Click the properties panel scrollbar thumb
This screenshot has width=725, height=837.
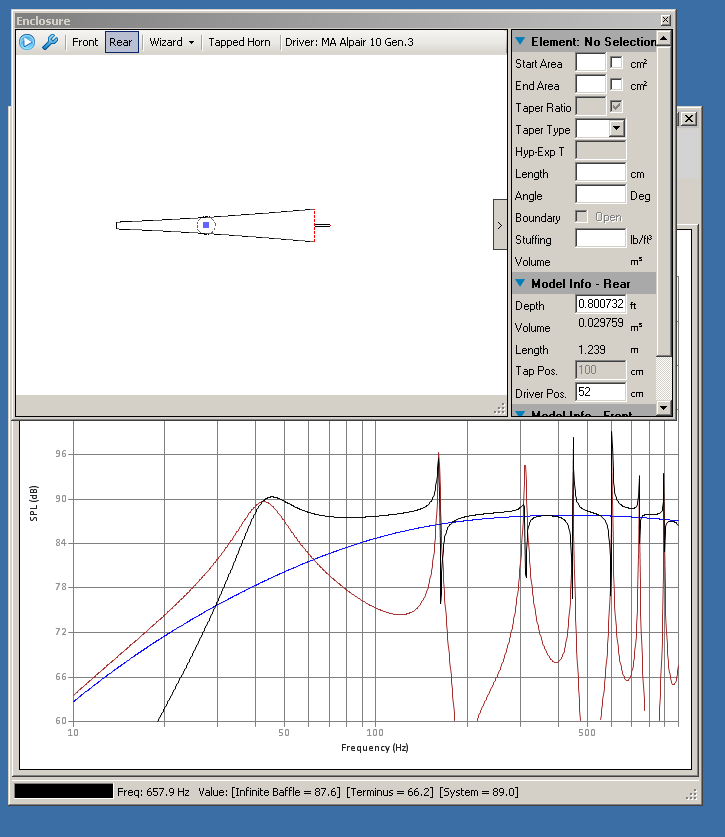pos(664,201)
